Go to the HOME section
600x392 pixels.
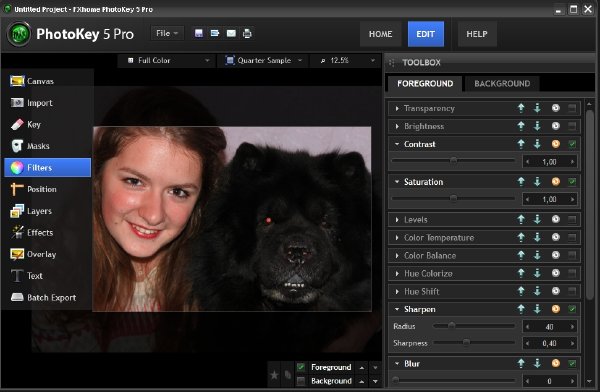pyautogui.click(x=380, y=34)
